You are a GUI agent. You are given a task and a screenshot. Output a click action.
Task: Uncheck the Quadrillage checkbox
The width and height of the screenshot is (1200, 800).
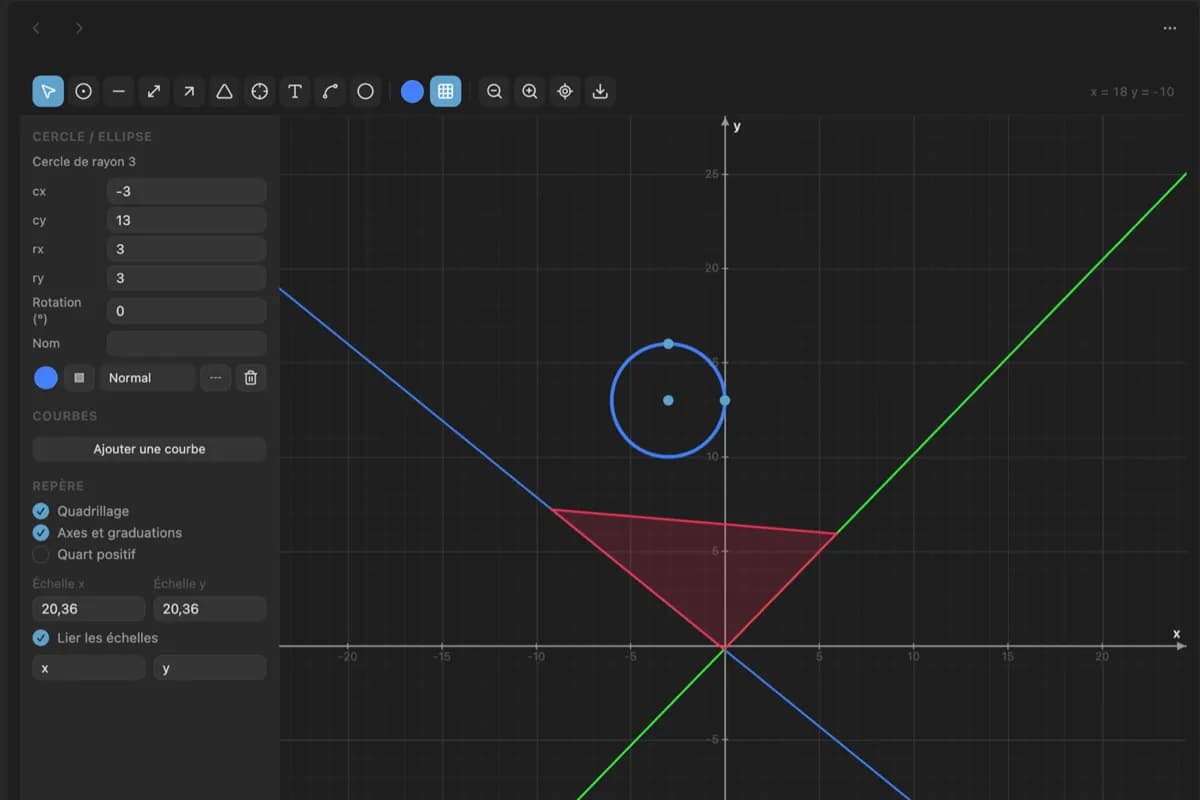41,511
